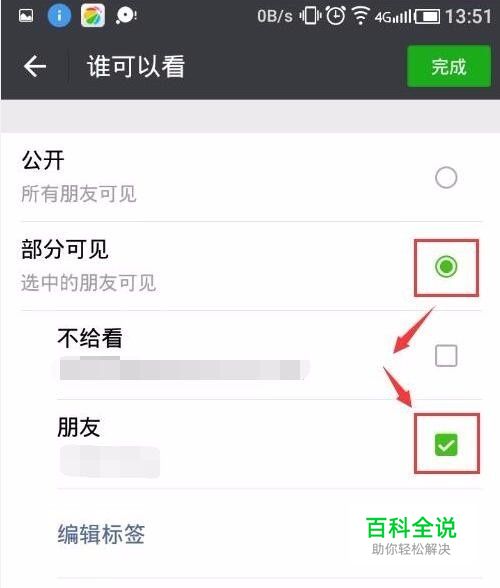Tap the 朋友 tag label
The image size is (500, 588).
[x=79, y=427]
